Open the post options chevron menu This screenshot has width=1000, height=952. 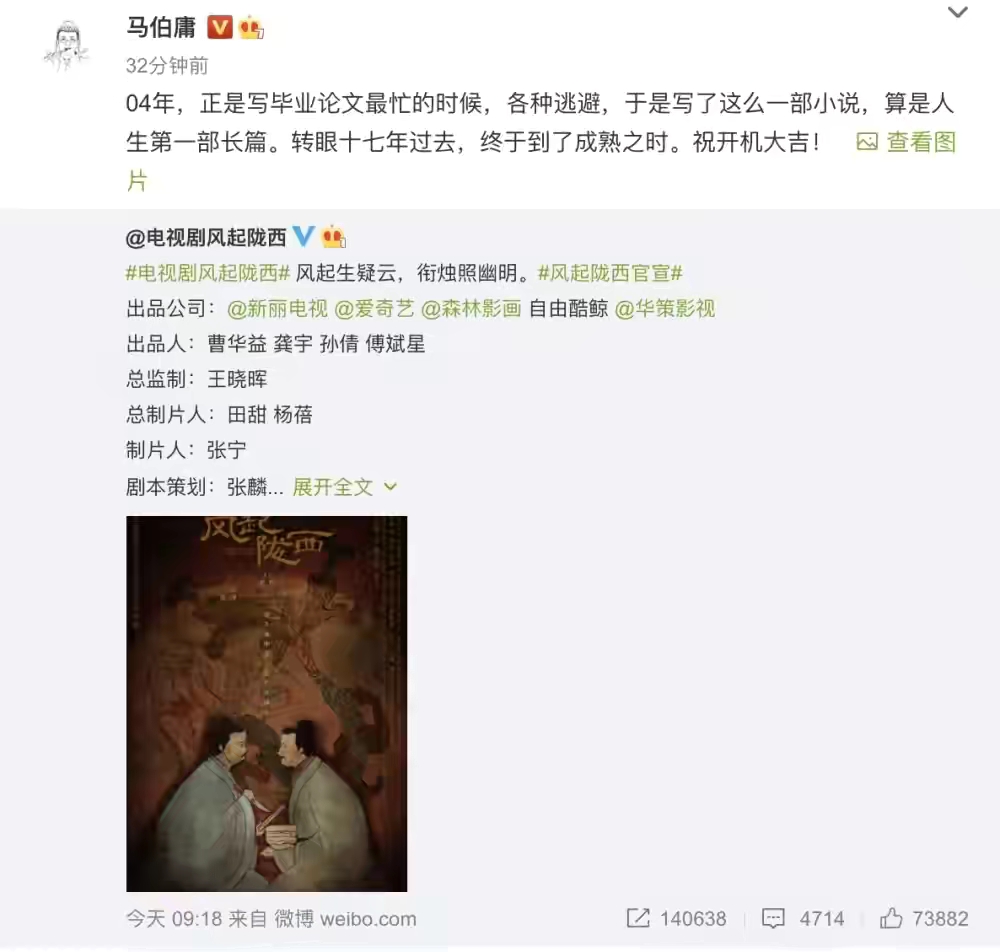[957, 13]
